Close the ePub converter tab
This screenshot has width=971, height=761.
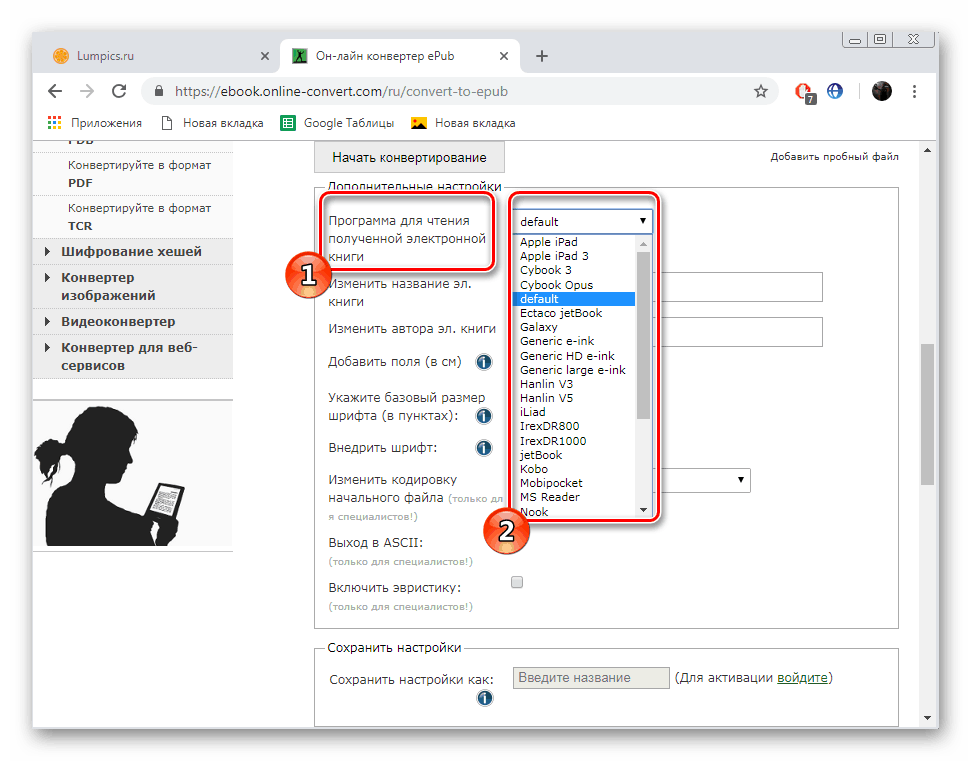point(503,56)
